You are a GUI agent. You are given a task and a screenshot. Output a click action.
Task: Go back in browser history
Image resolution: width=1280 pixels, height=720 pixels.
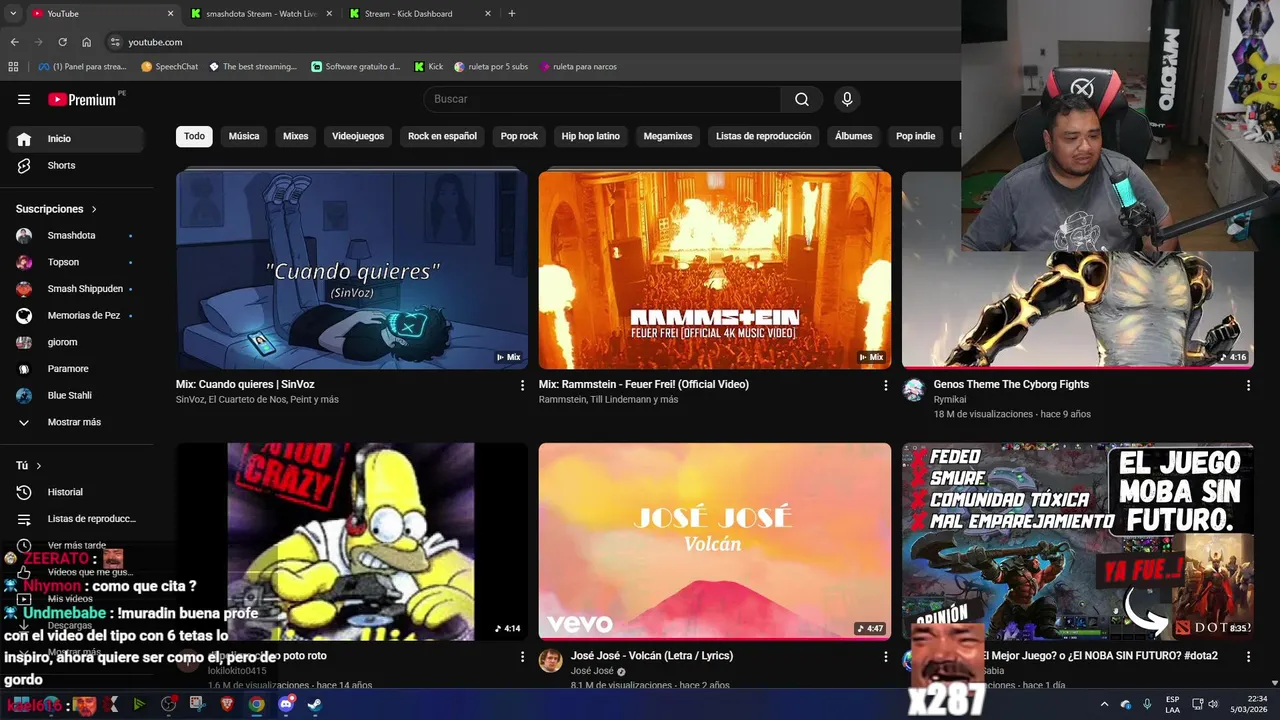(x=14, y=42)
